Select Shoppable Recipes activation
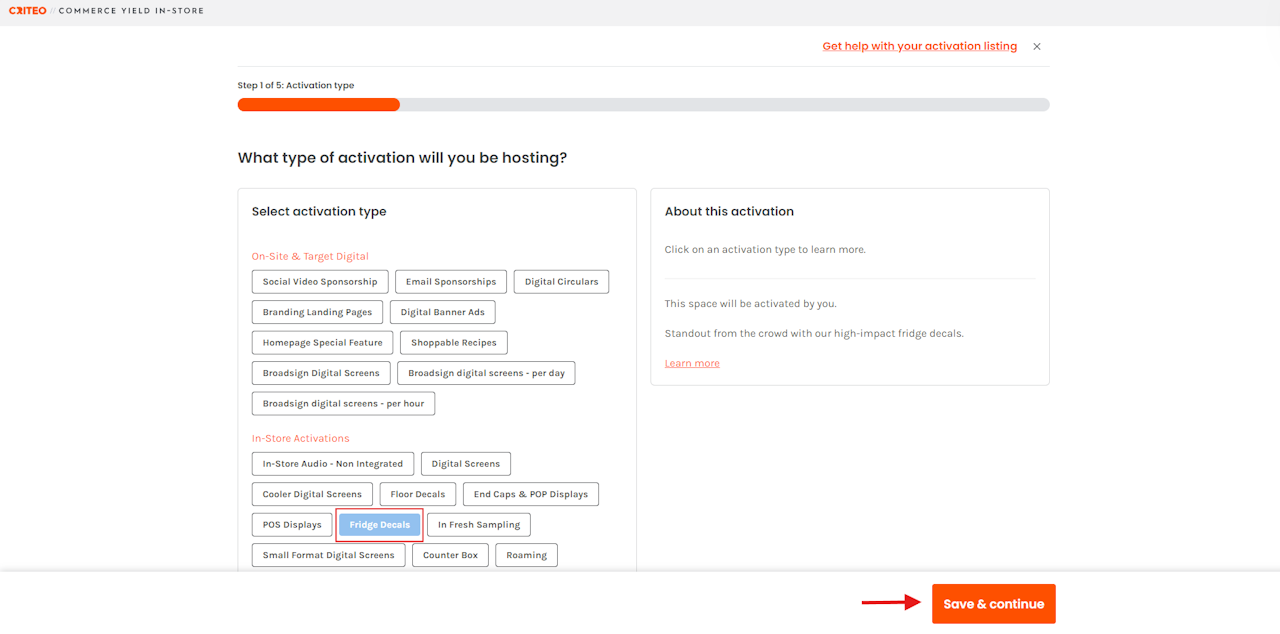The height and width of the screenshot is (634, 1280). [x=454, y=343]
